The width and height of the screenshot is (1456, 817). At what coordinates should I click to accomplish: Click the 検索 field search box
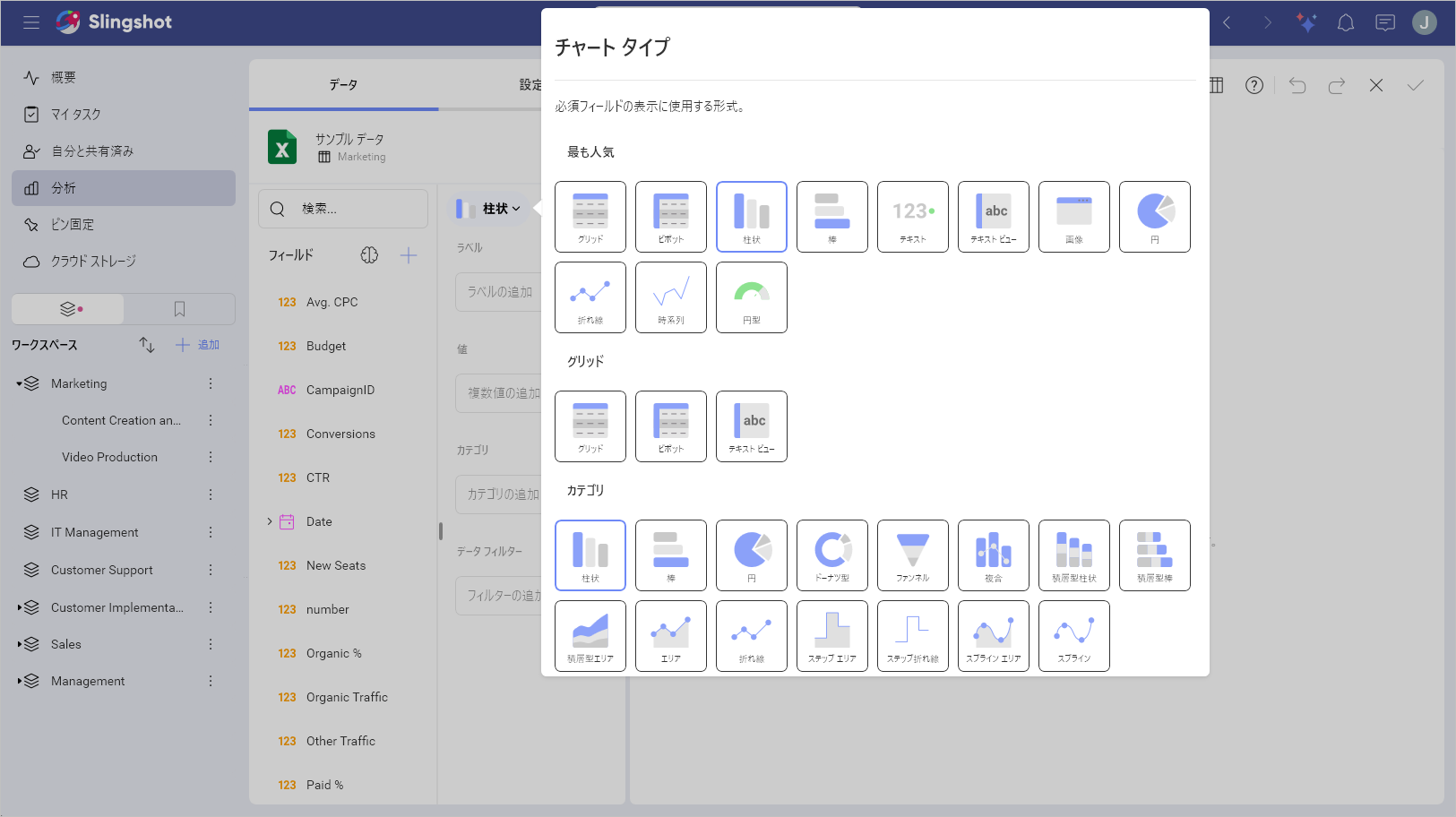[x=343, y=209]
